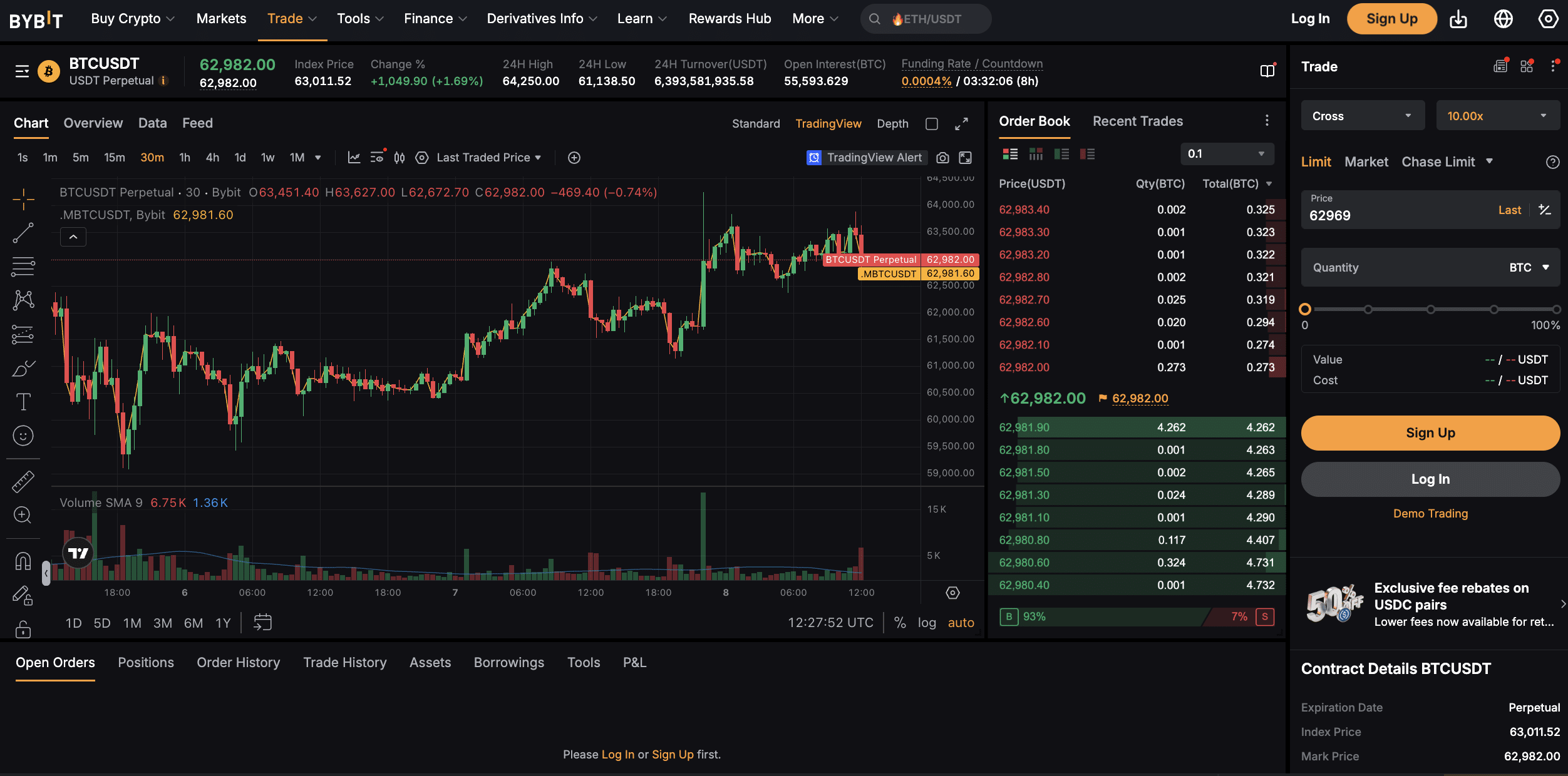1568x776 pixels.
Task: Open the order book more options menu
Action: [1267, 120]
